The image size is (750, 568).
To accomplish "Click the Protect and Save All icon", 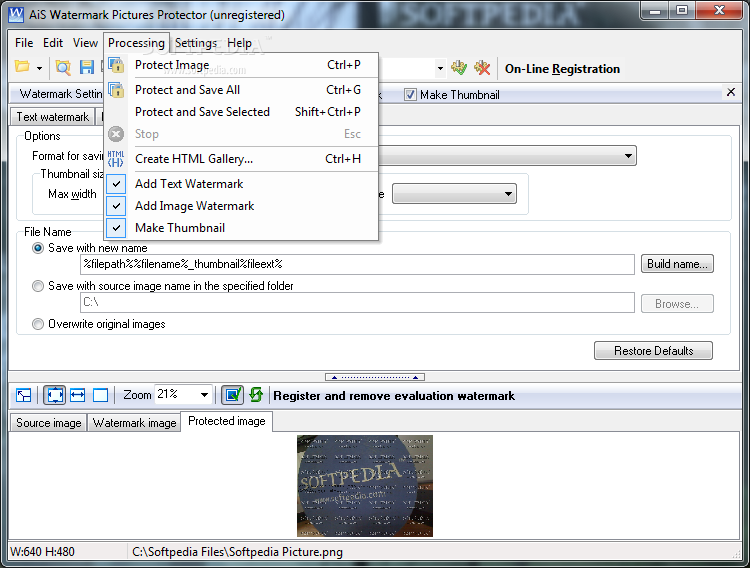I will click(116, 90).
